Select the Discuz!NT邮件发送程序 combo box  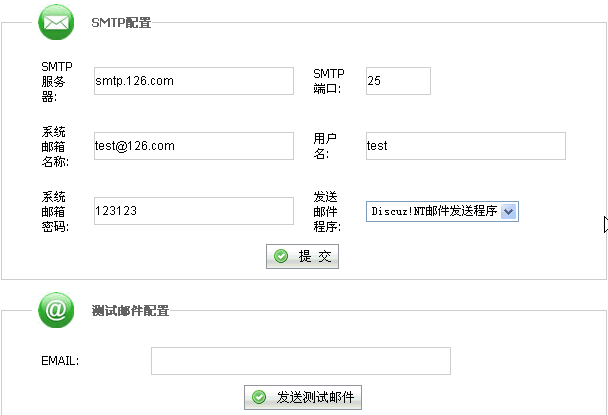coord(442,211)
